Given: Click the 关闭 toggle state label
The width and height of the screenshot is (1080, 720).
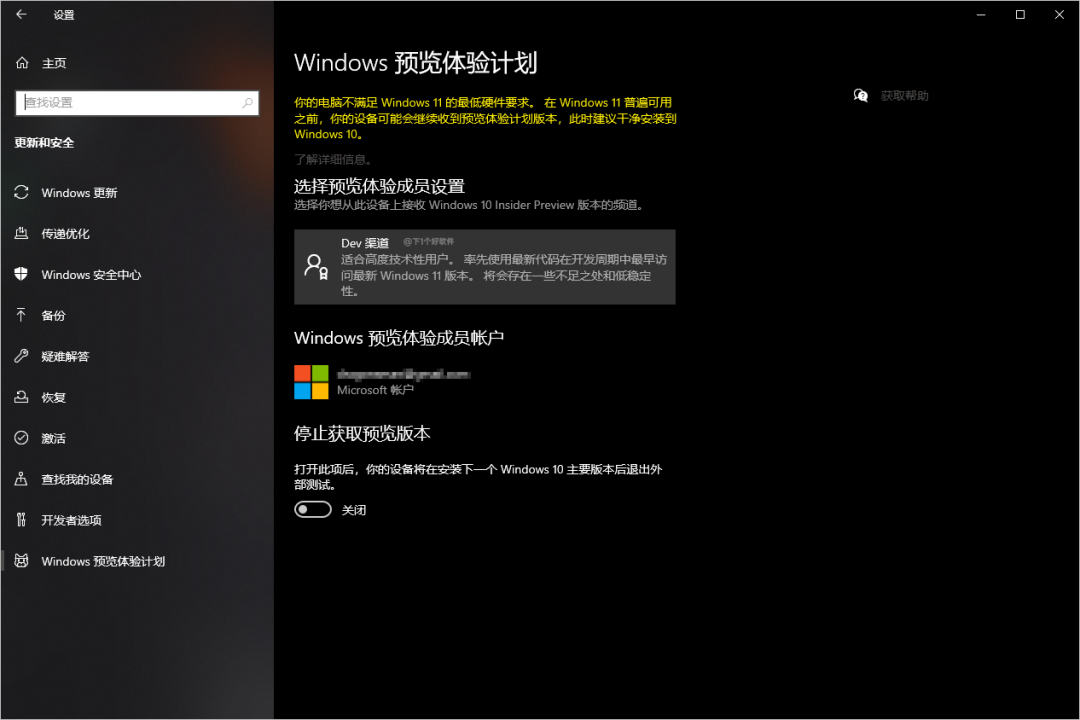Looking at the screenshot, I should 354,510.
